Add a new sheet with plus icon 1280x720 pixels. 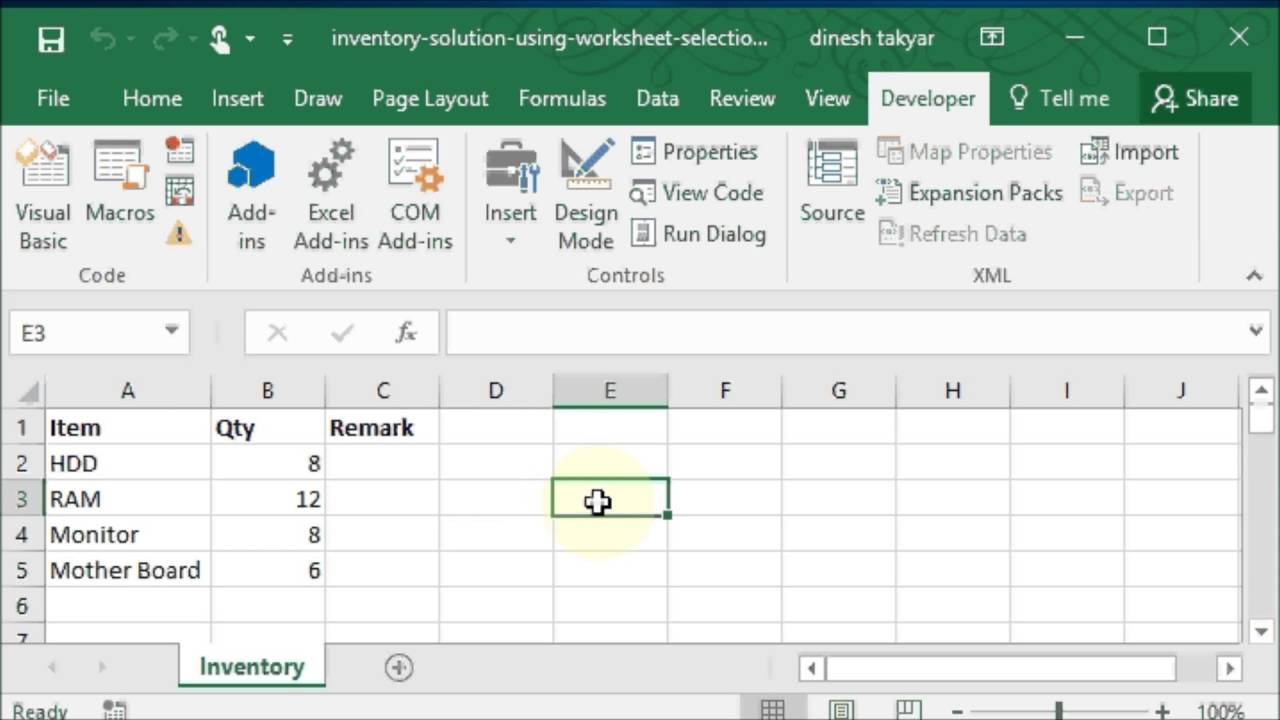399,668
